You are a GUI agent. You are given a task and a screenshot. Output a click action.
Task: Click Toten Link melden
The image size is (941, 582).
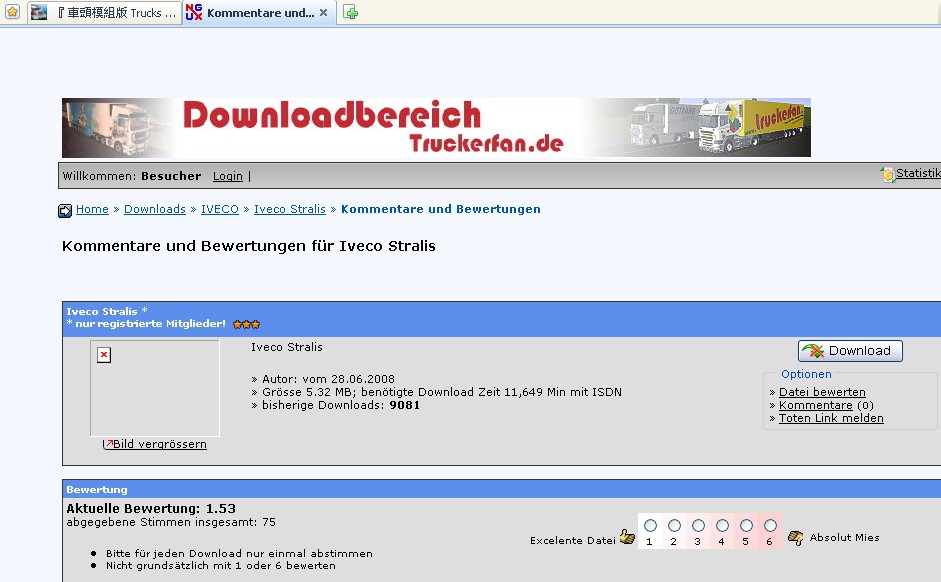[831, 418]
